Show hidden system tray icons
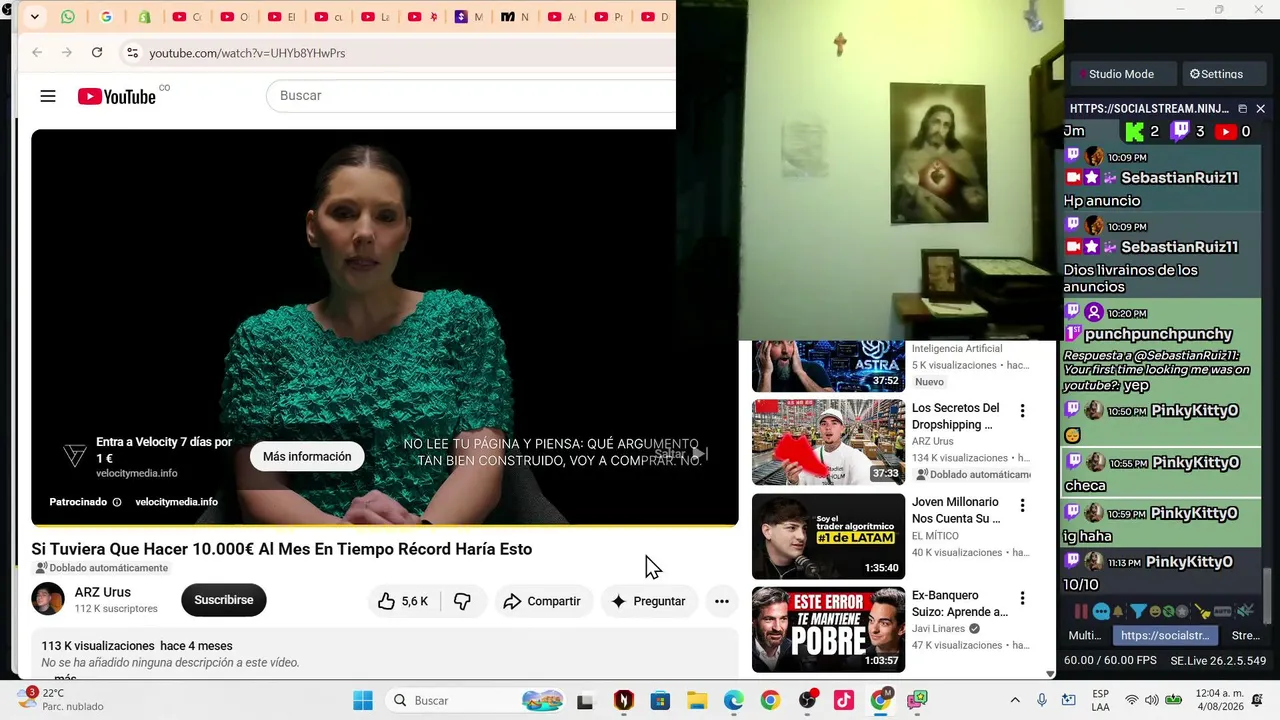This screenshot has width=1280, height=720. (x=1015, y=700)
